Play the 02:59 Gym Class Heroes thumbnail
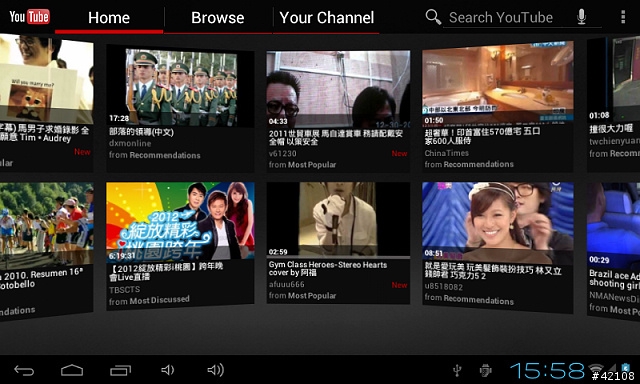 pyautogui.click(x=338, y=220)
